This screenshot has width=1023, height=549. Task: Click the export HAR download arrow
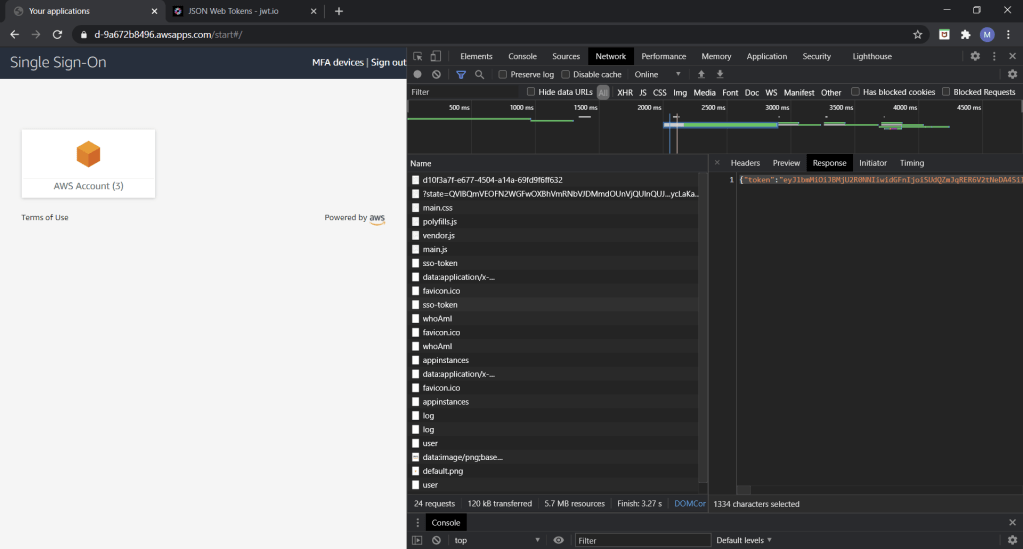720,75
